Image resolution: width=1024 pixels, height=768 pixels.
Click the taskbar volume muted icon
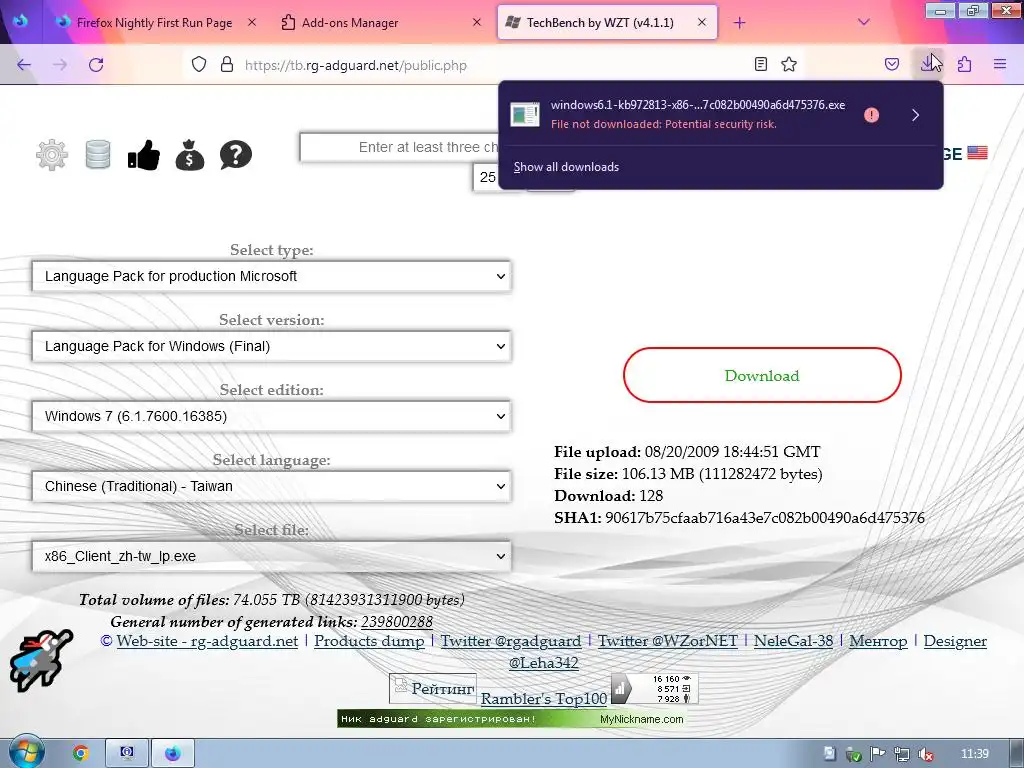(925, 754)
